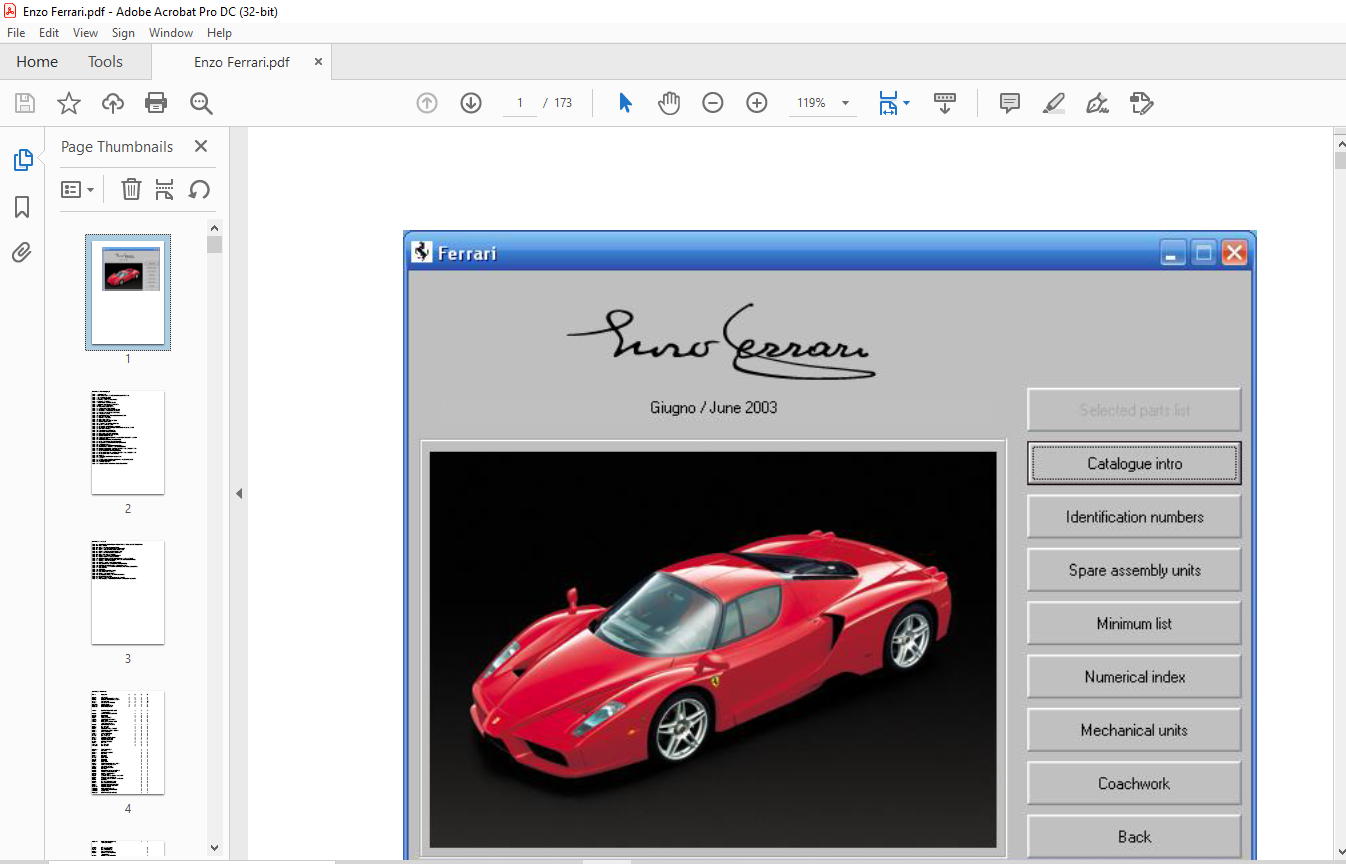Click the thumbnails panel scrollbar up arrow
This screenshot has width=1346, height=864.
click(214, 227)
